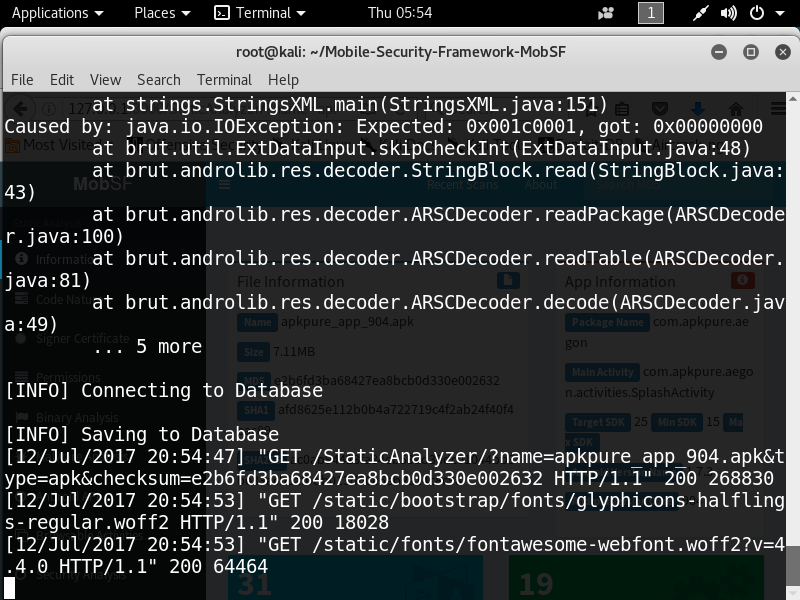Click About link in MobSF page

(541, 185)
